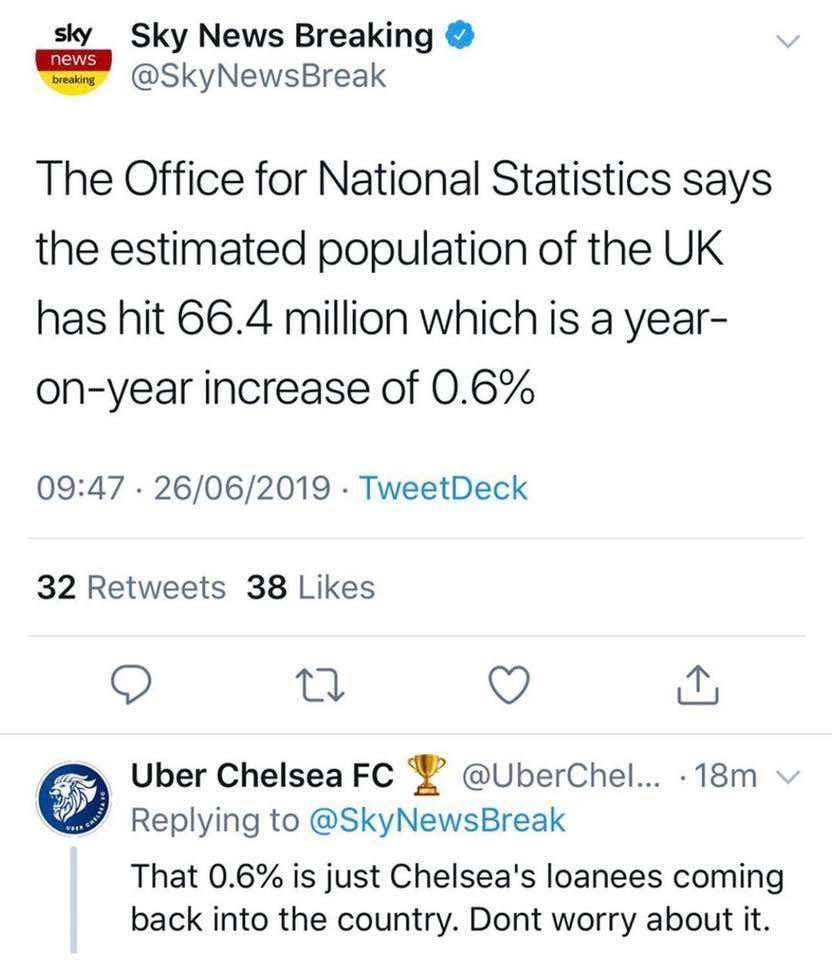Open the reply about Chelsea's loanees
The height and width of the screenshot is (960, 832).
point(457,896)
